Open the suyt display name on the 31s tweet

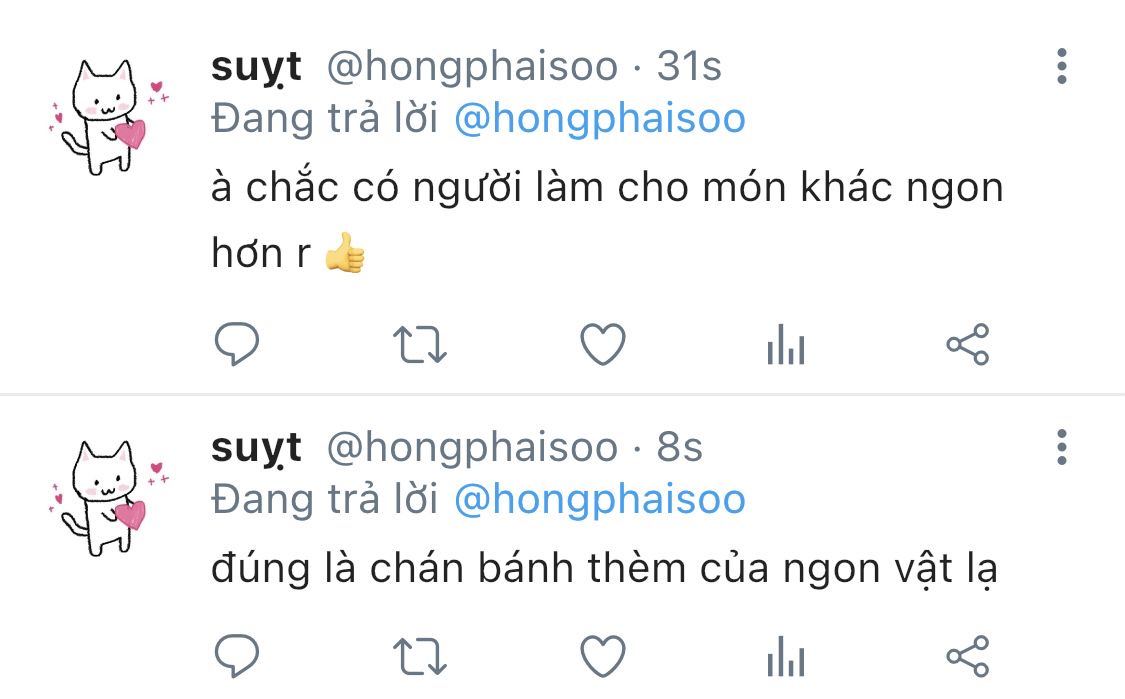pos(256,67)
